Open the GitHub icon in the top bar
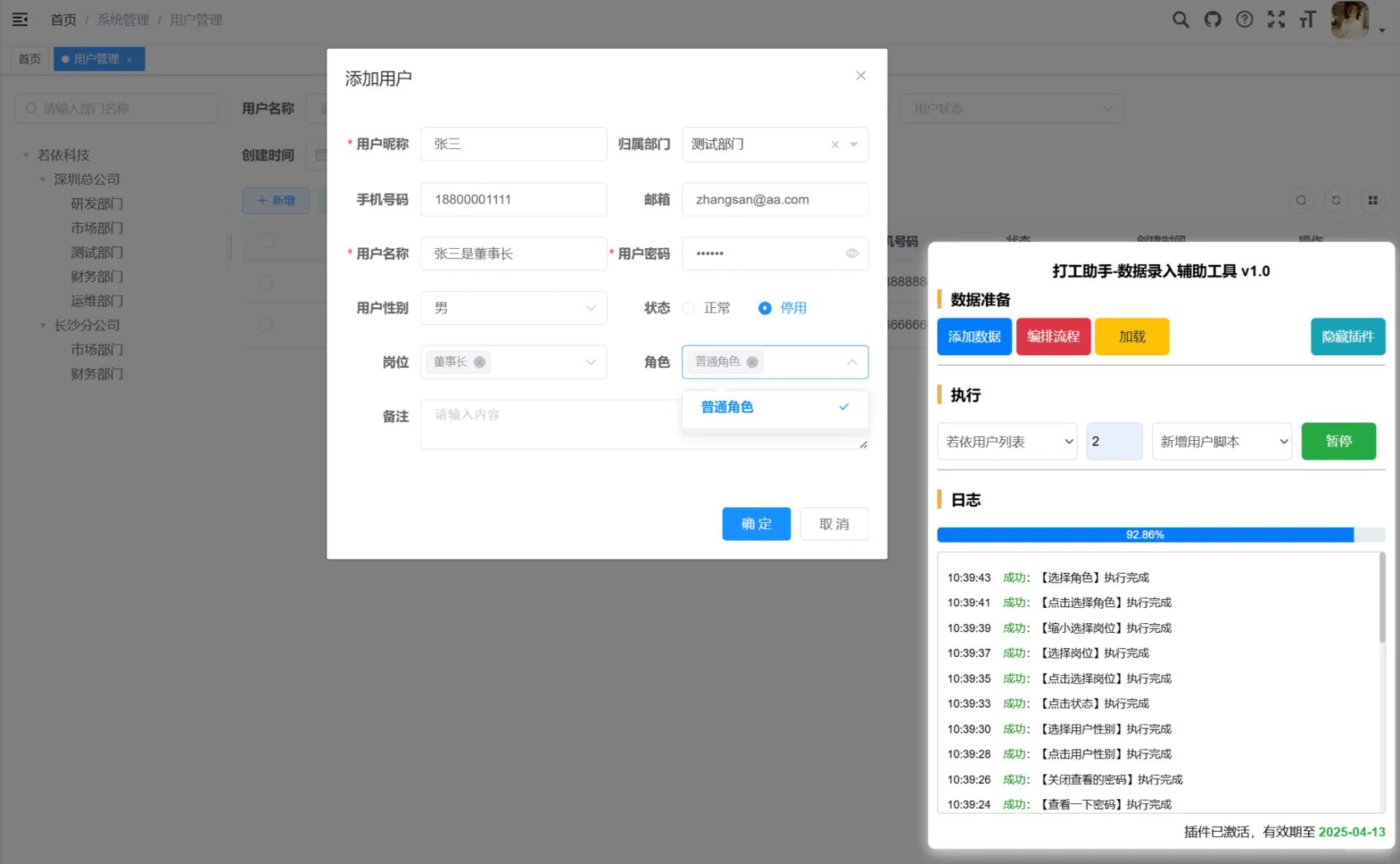Screen dimensions: 1400x864 coord(1212,18)
